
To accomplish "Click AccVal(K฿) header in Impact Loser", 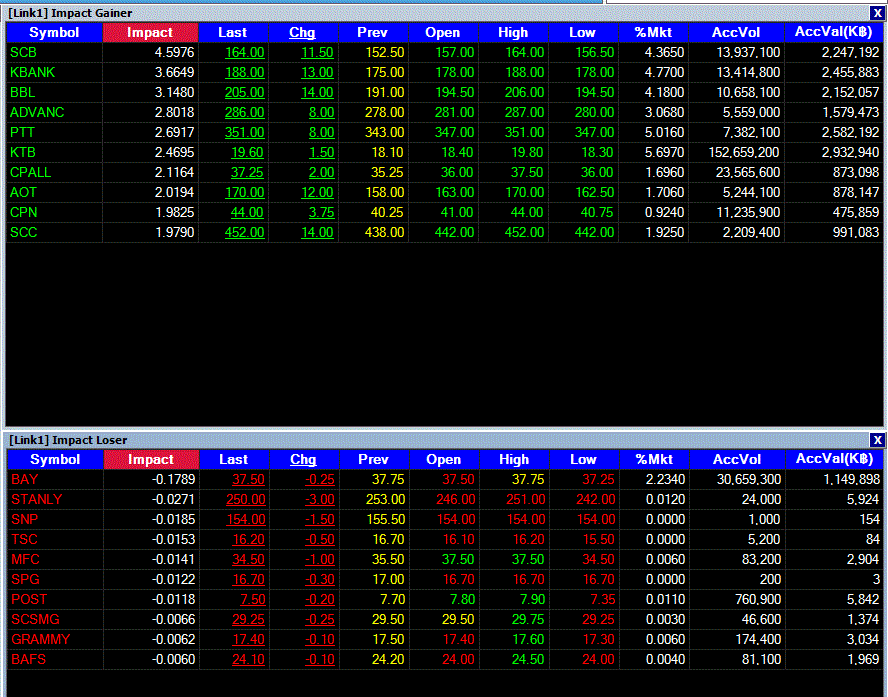I will 834,459.
